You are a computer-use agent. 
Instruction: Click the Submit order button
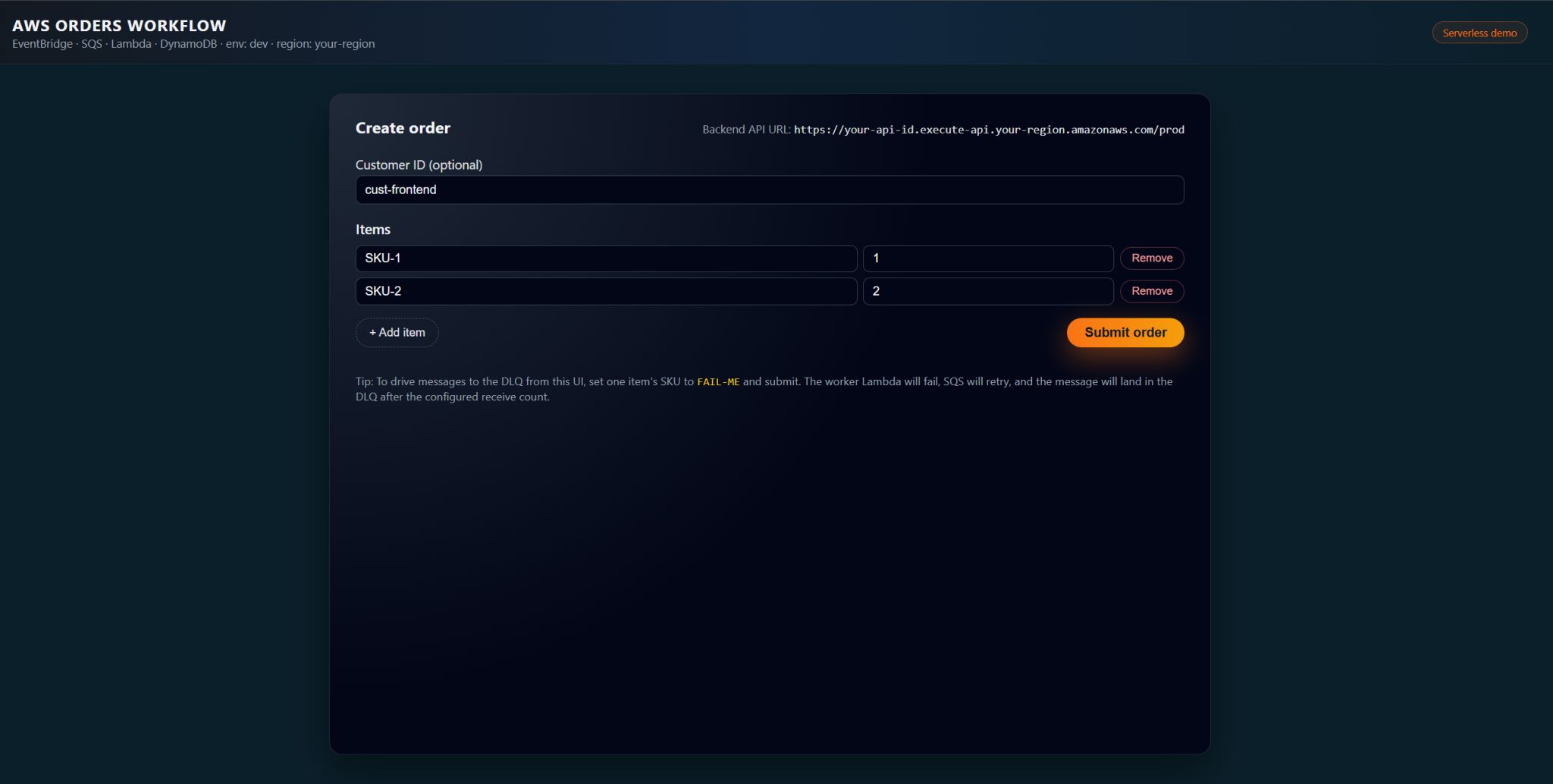coord(1125,332)
